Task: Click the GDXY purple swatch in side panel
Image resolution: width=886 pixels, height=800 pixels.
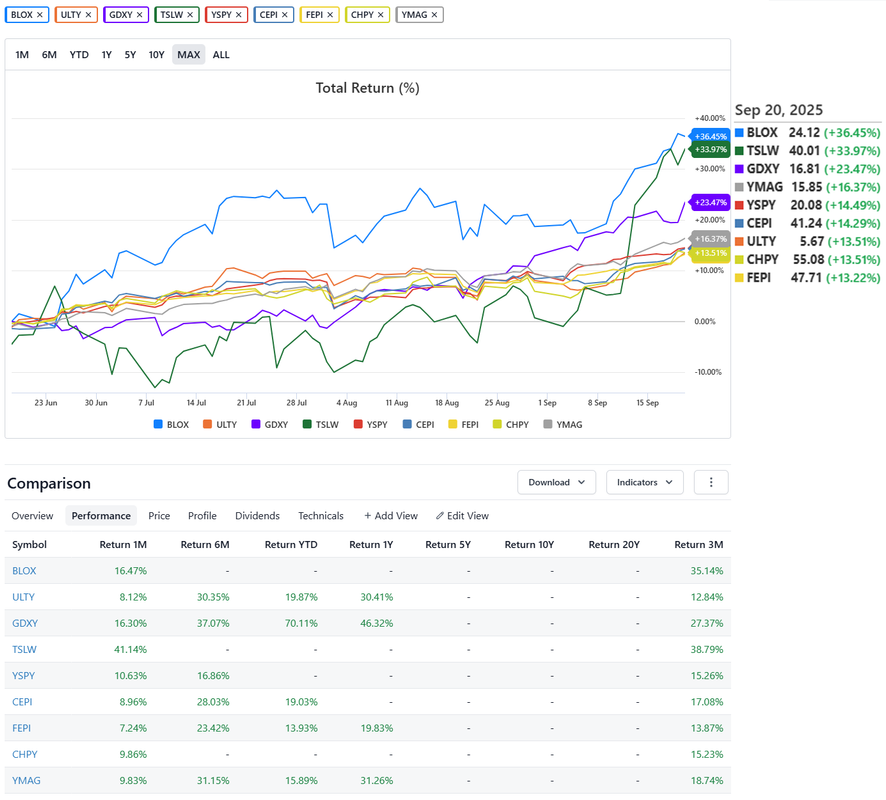Action: coord(739,169)
